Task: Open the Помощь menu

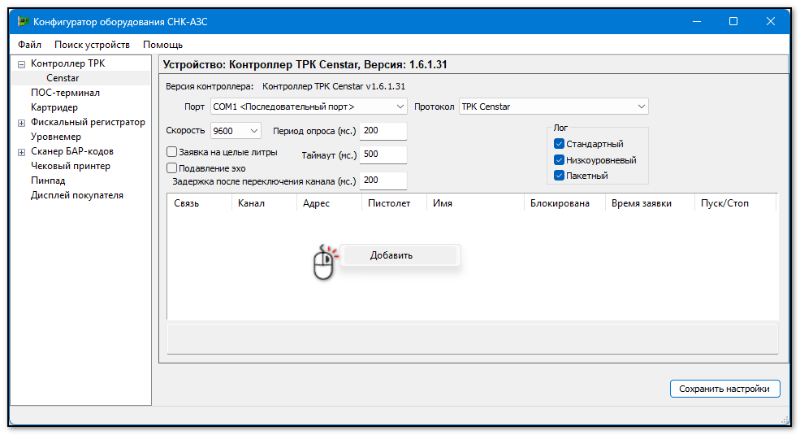Action: tap(162, 45)
